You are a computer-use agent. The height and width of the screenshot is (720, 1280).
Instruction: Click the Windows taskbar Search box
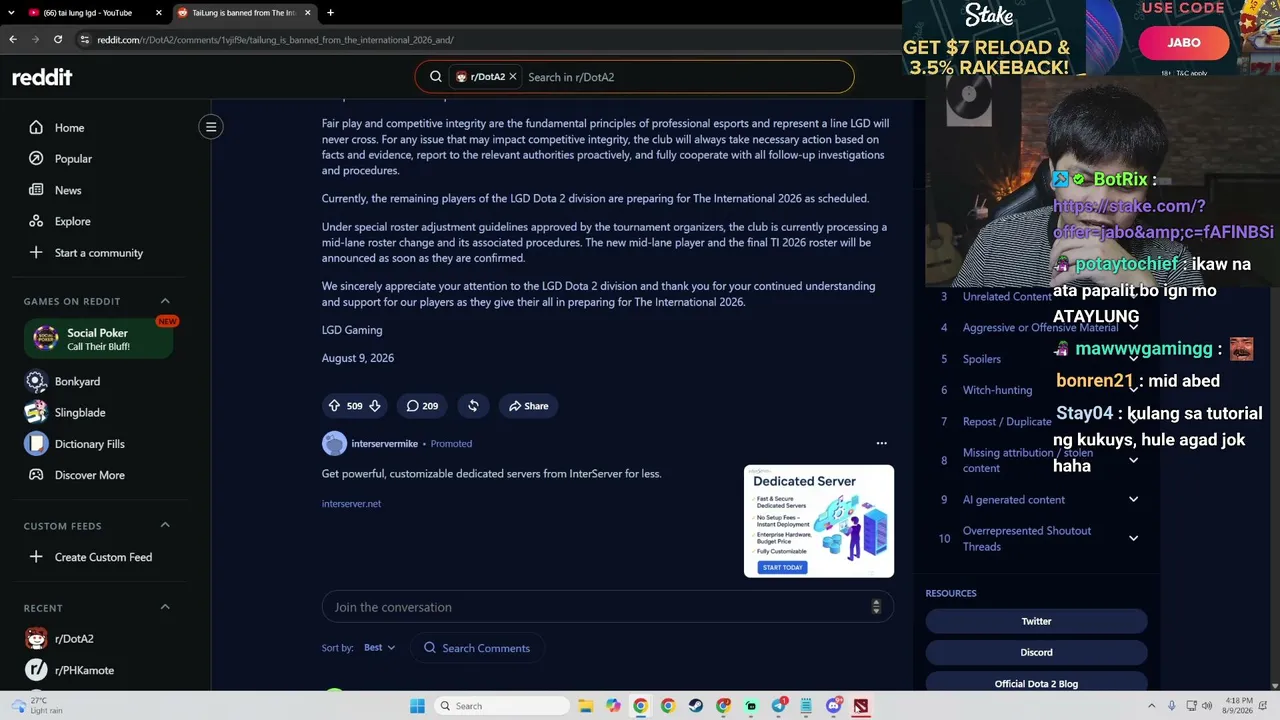pyautogui.click(x=503, y=706)
